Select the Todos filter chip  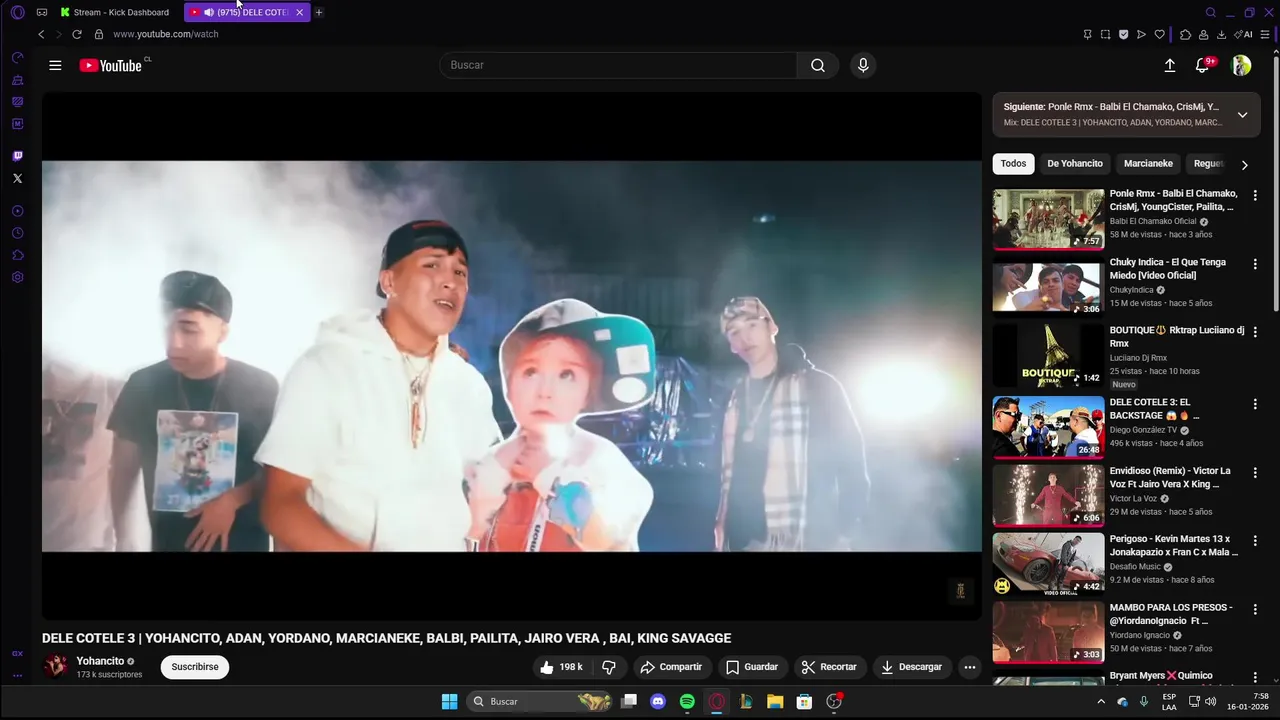coord(1013,164)
